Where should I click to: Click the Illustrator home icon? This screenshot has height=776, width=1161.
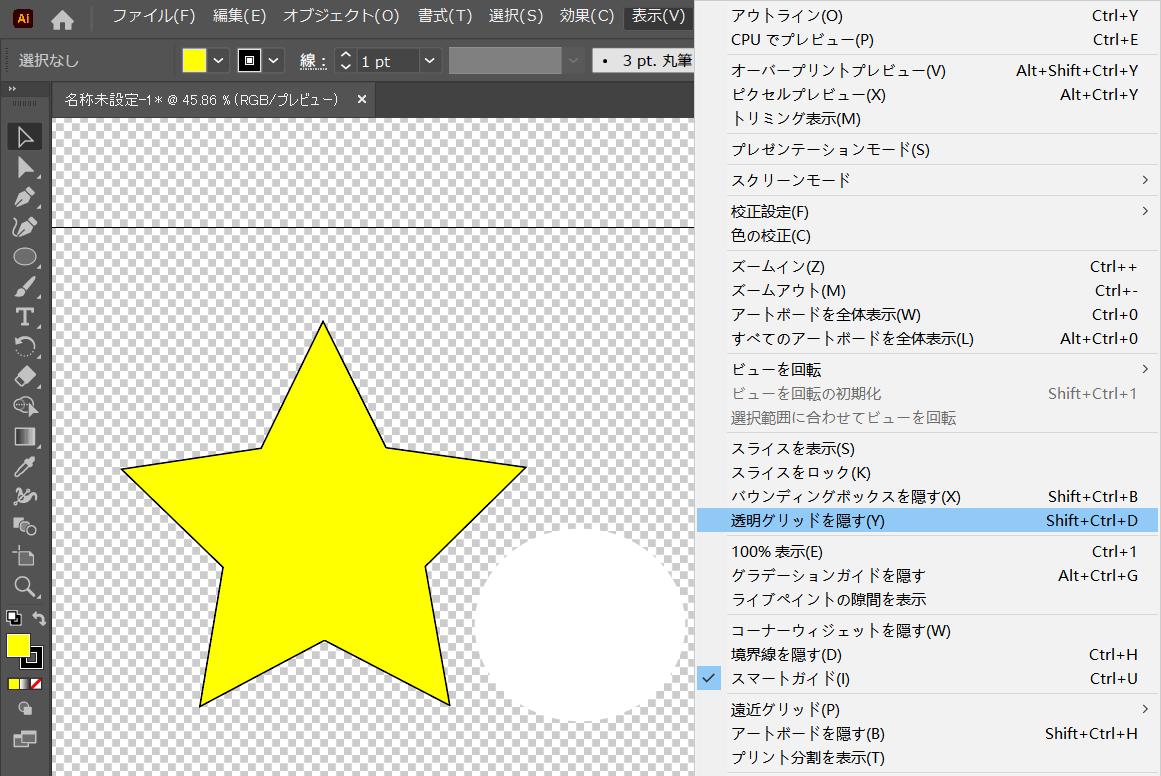(x=60, y=18)
